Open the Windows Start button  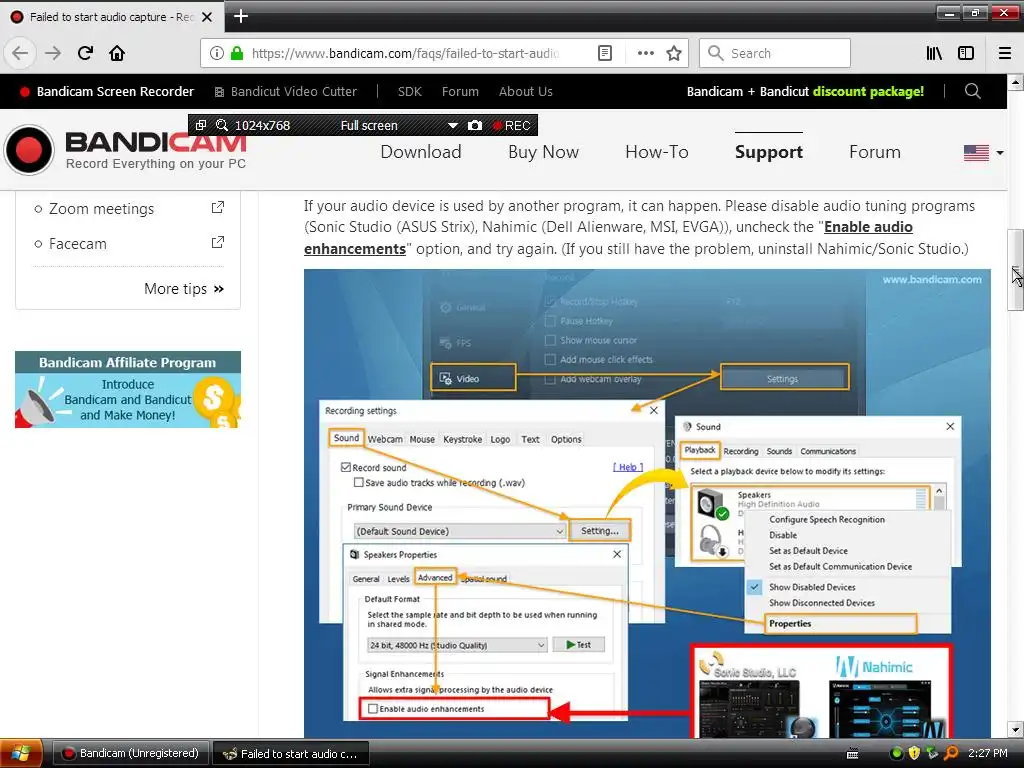coord(21,753)
